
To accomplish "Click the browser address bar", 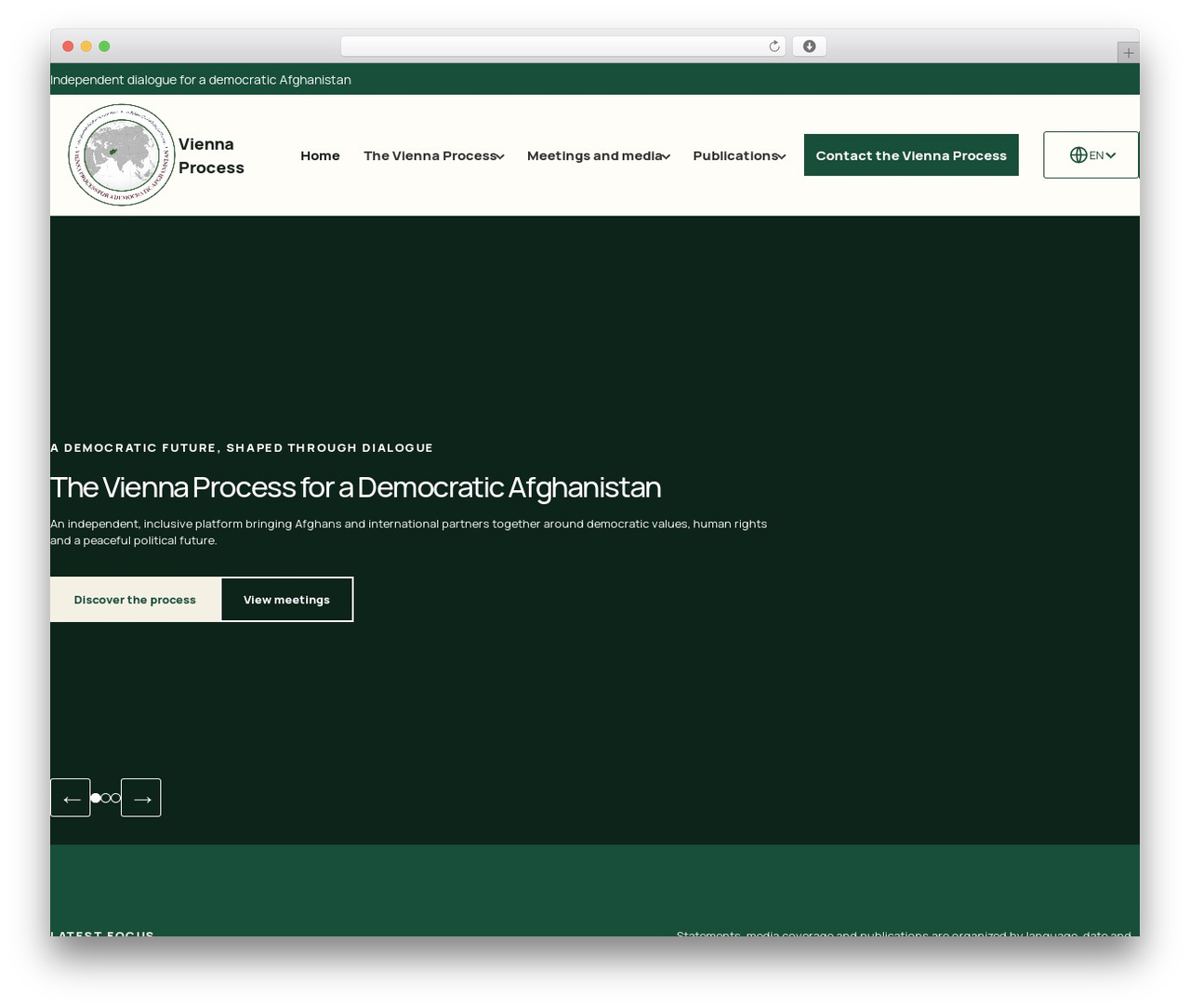I will [562, 46].
